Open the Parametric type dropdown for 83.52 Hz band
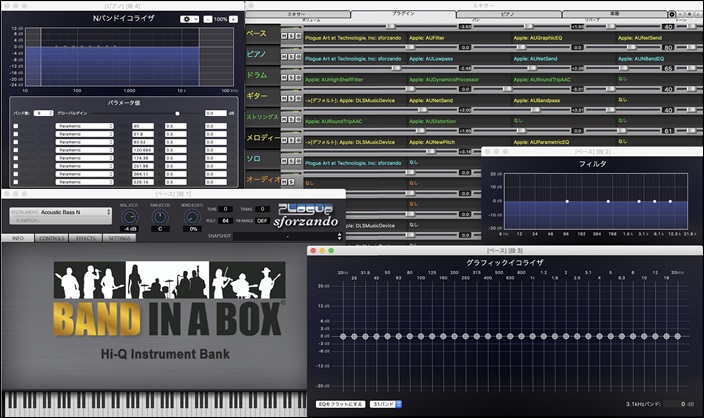The width and height of the screenshot is (704, 418). pyautogui.click(x=84, y=142)
